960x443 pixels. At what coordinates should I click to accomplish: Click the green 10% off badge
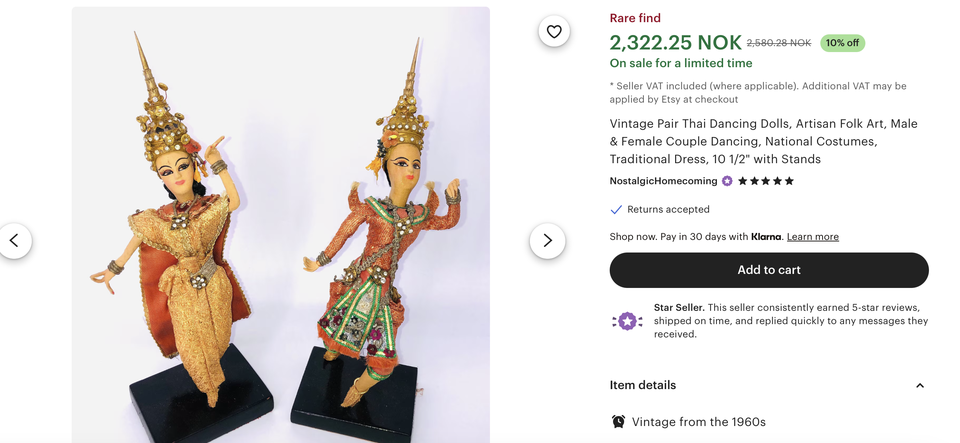pos(842,43)
